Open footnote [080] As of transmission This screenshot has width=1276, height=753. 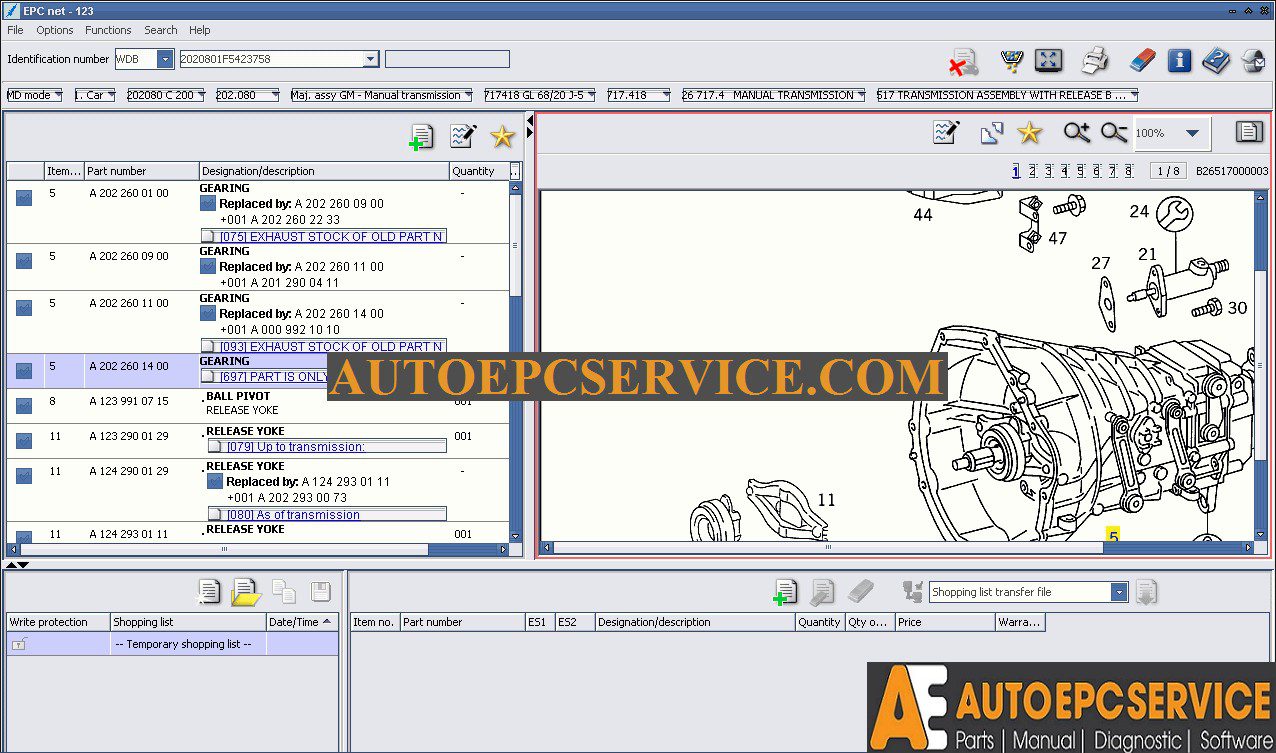pyautogui.click(x=327, y=515)
